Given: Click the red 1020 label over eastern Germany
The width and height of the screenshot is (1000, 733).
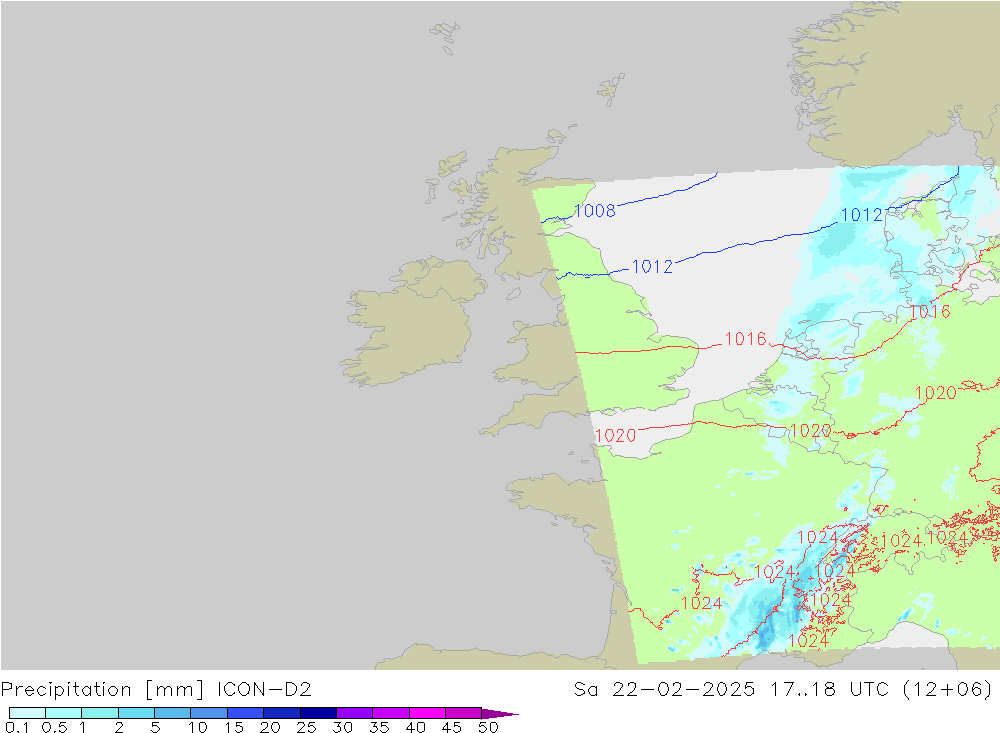Looking at the screenshot, I should tap(936, 393).
